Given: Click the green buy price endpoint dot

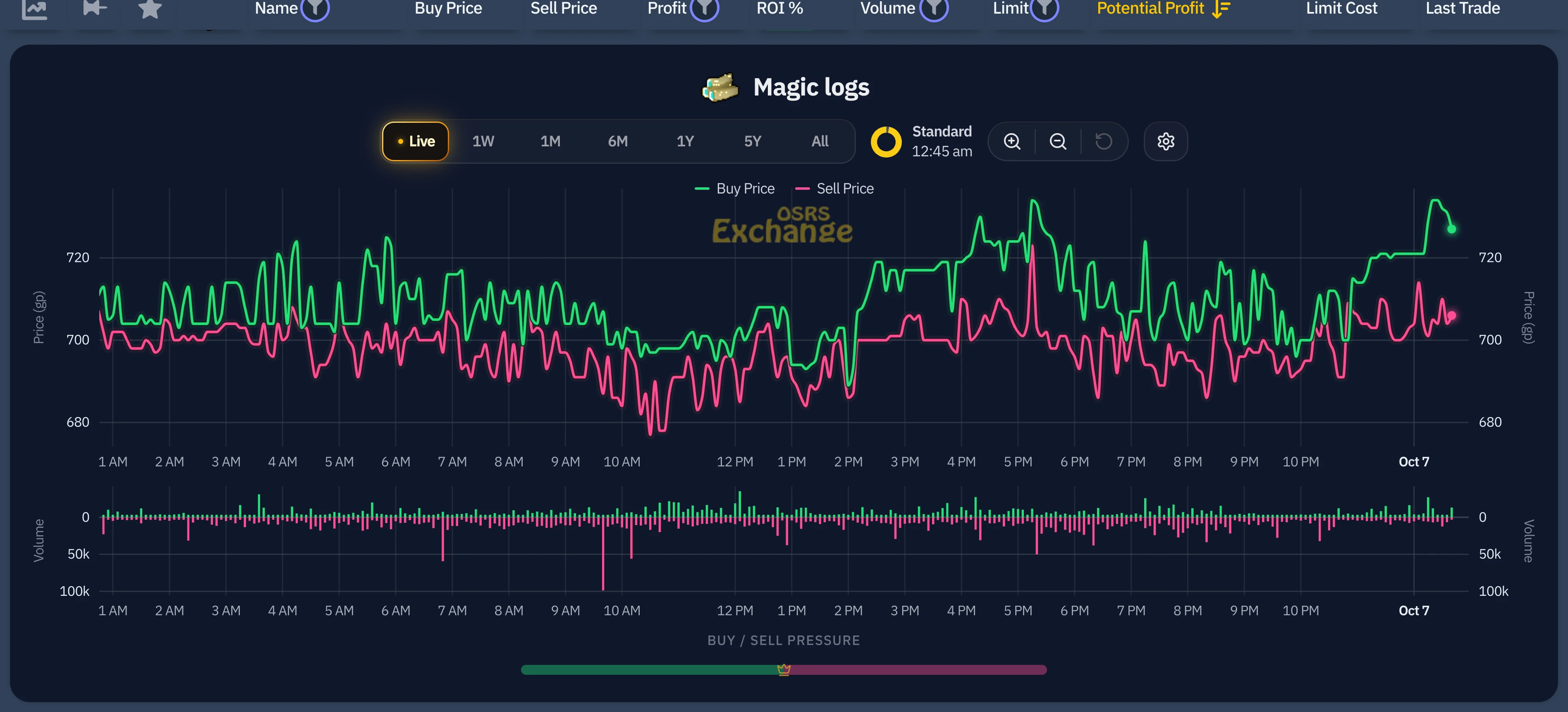Looking at the screenshot, I should (1452, 229).
